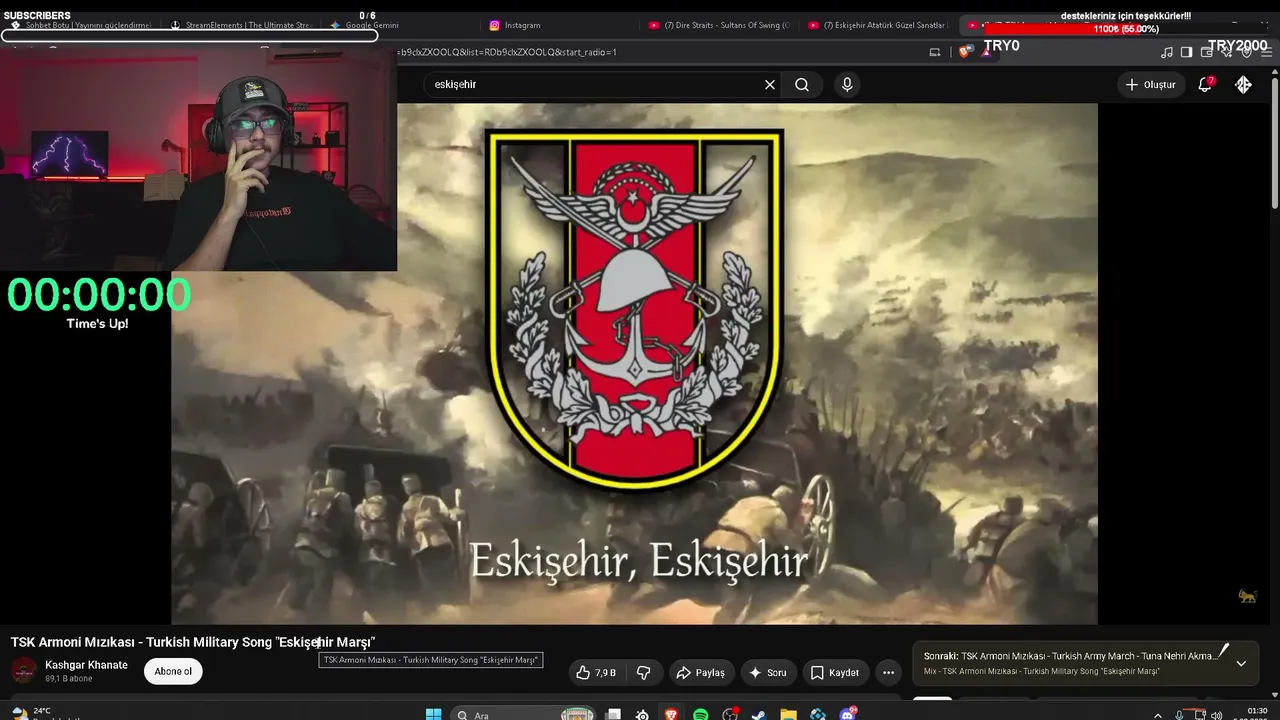Toggle the browser sidebar panel icon
Image resolution: width=1280 pixels, height=720 pixels.
[x=1186, y=52]
